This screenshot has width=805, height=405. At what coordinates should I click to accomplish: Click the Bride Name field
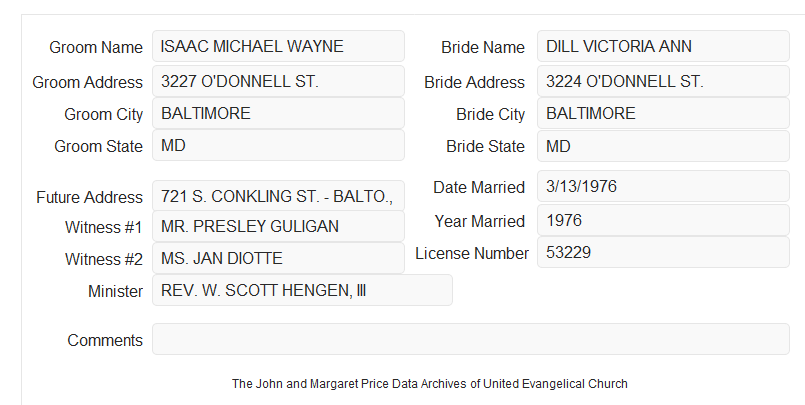point(663,46)
